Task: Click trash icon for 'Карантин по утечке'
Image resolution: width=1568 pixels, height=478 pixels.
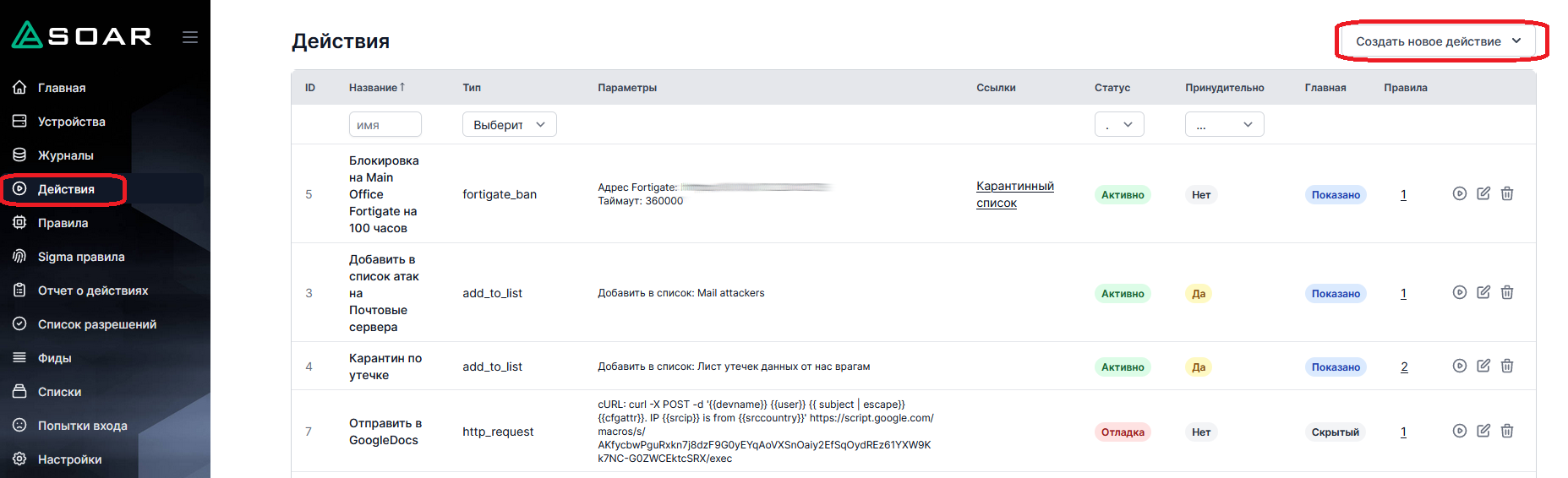Action: 1506,366
